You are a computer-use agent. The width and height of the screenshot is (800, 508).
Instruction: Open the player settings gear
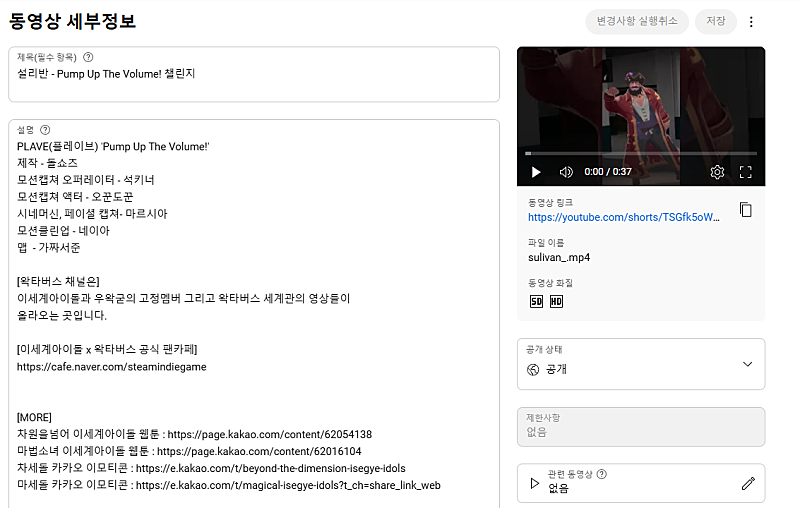pyautogui.click(x=717, y=172)
